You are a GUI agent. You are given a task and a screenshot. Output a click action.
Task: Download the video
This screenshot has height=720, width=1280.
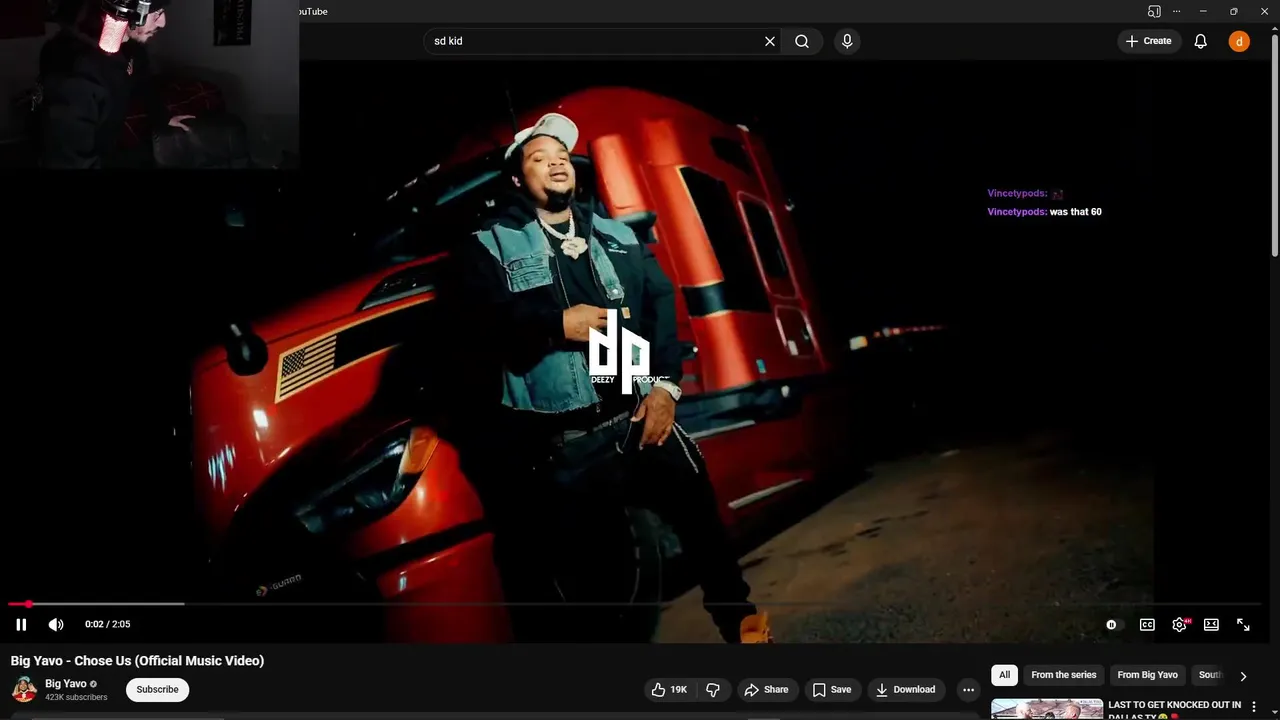coord(905,690)
